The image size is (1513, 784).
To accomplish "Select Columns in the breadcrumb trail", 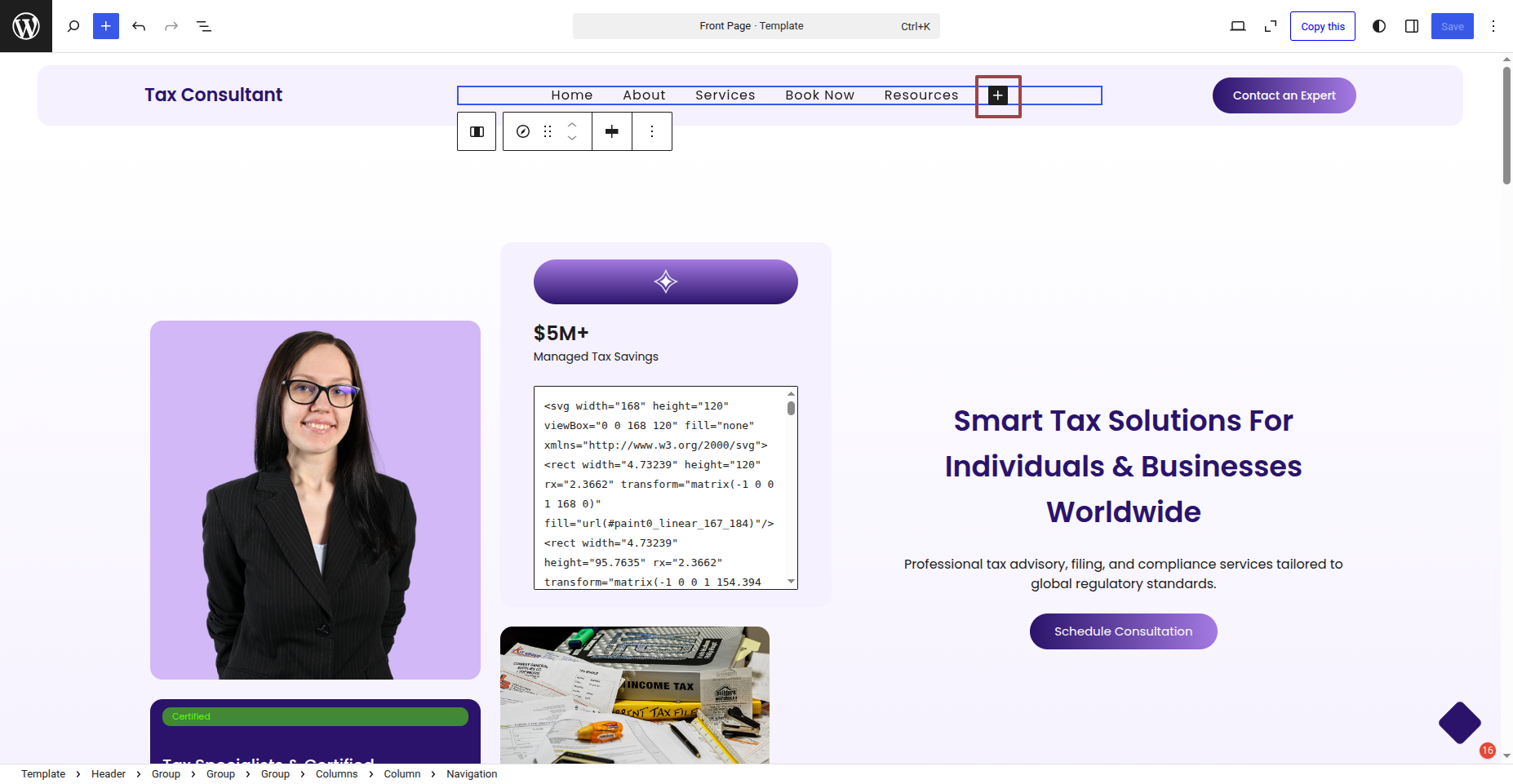I will [x=336, y=774].
